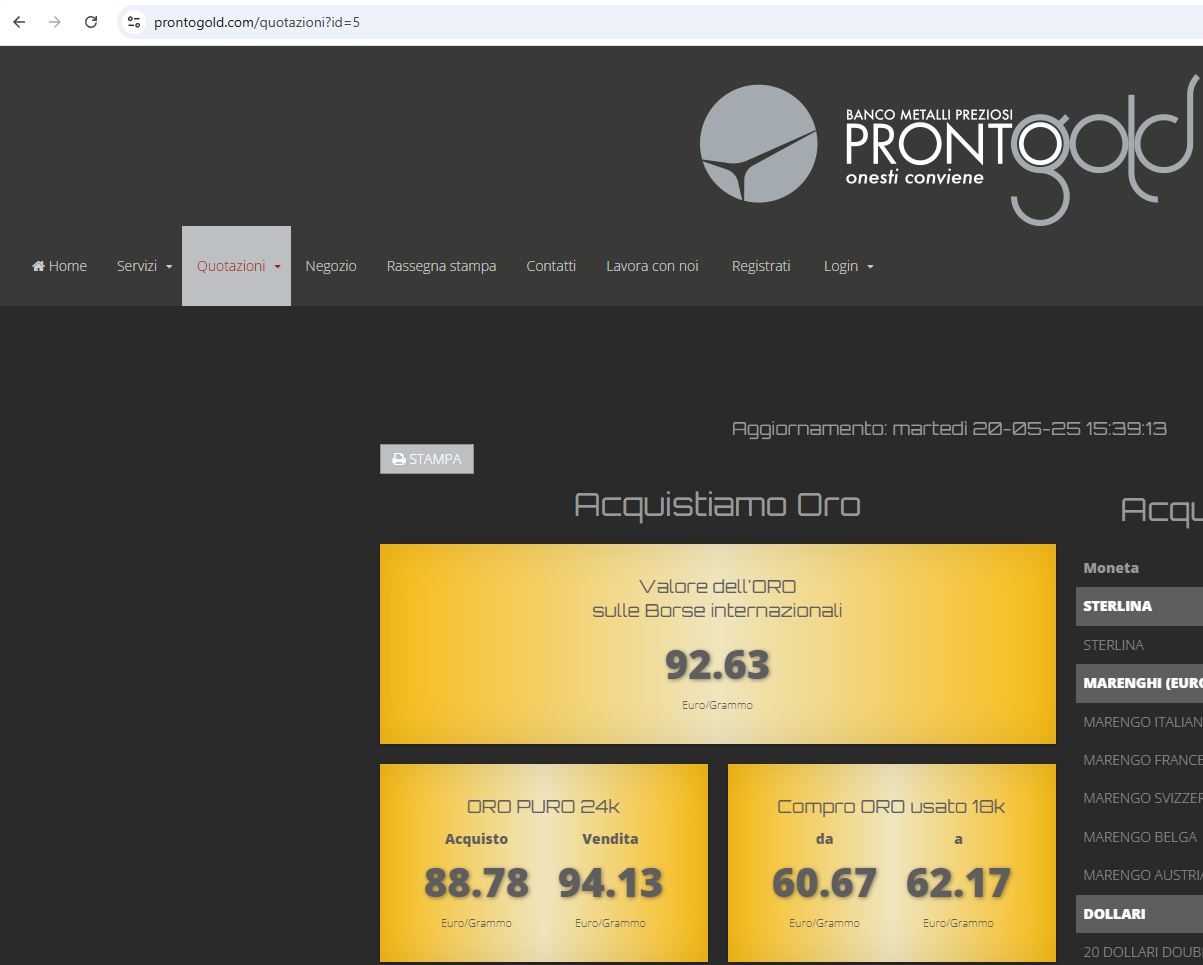Go to the Negozio page
Screen dimensions: 1203x965
[x=331, y=266]
